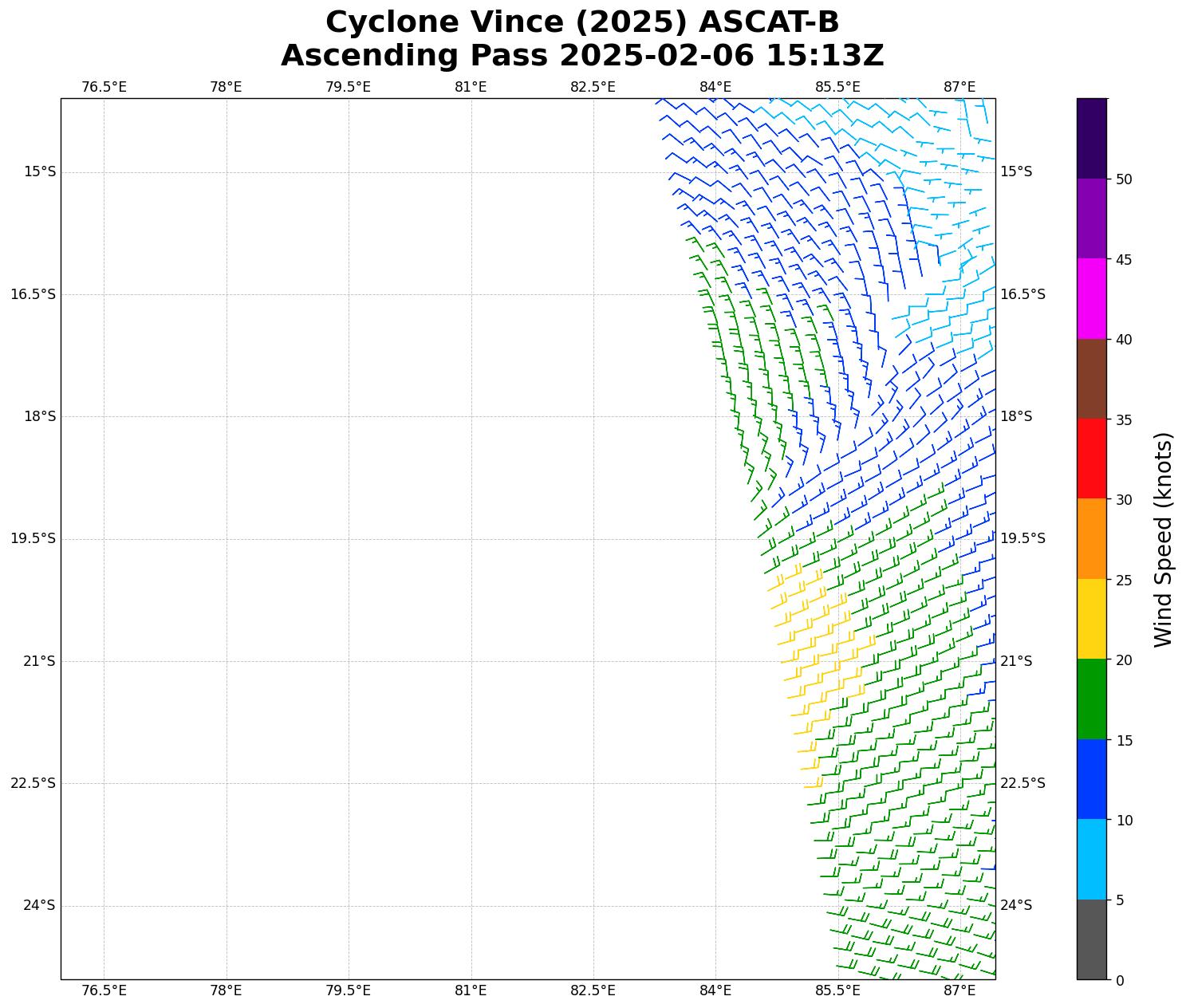Select the yellow 20-25 knots colorbar segment
This screenshot has height=1008, width=1186.
pyautogui.click(x=1091, y=619)
